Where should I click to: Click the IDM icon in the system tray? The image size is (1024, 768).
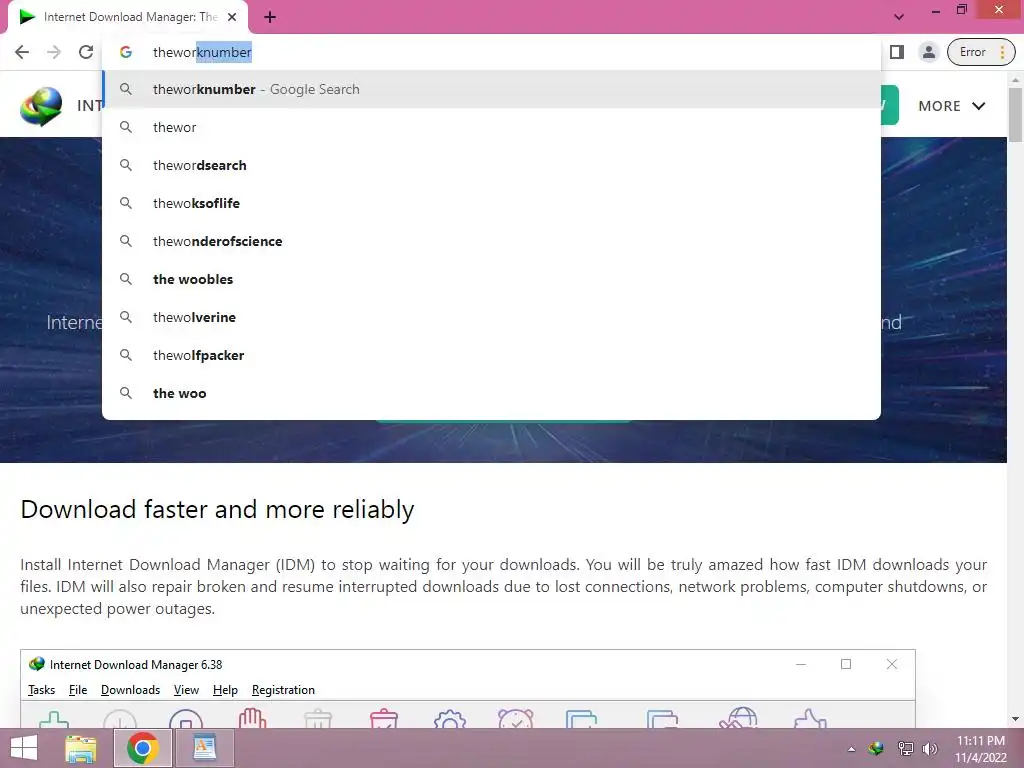876,748
